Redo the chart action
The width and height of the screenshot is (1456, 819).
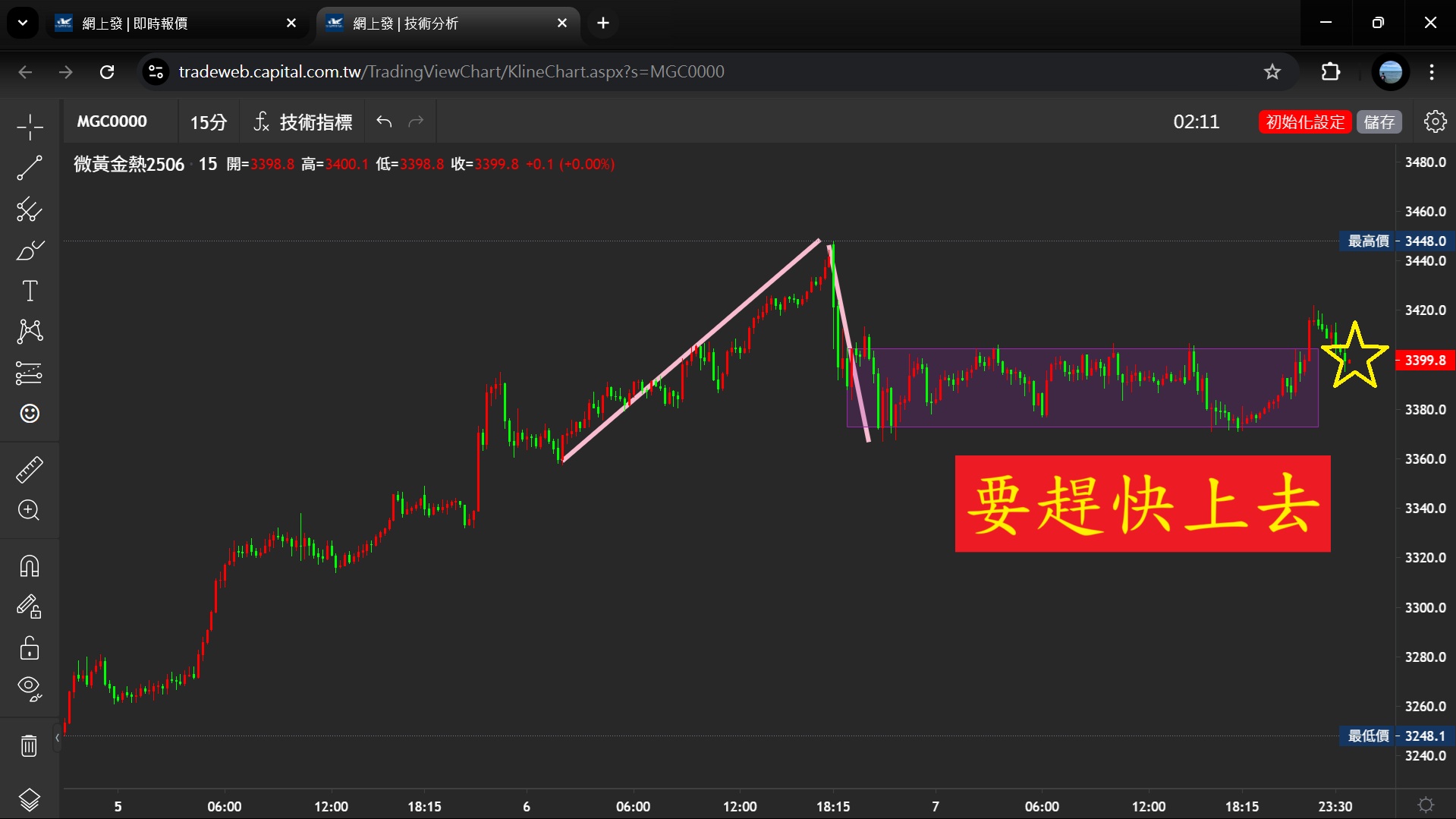pyautogui.click(x=416, y=121)
